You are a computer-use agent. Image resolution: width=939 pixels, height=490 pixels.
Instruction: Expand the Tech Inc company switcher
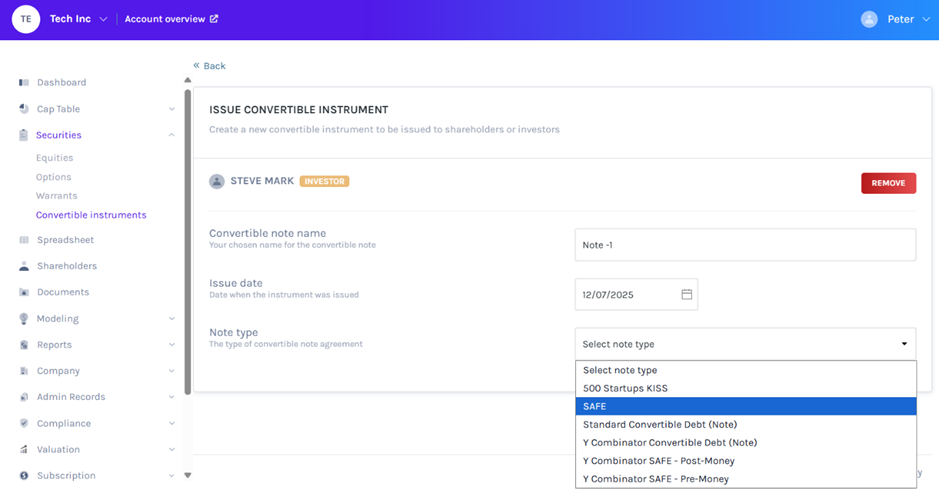[103, 19]
